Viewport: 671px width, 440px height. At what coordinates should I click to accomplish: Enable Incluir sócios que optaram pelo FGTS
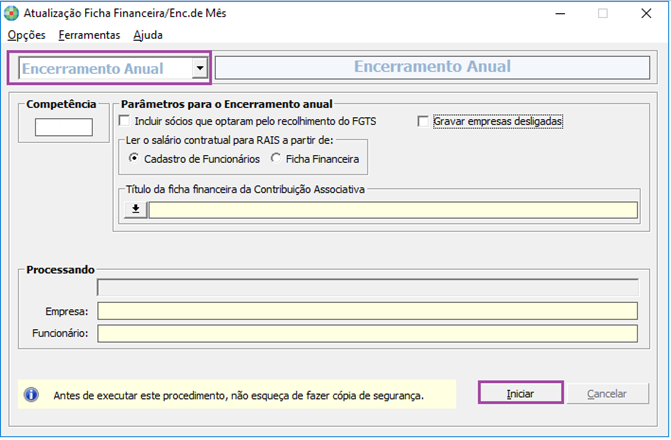pos(125,121)
